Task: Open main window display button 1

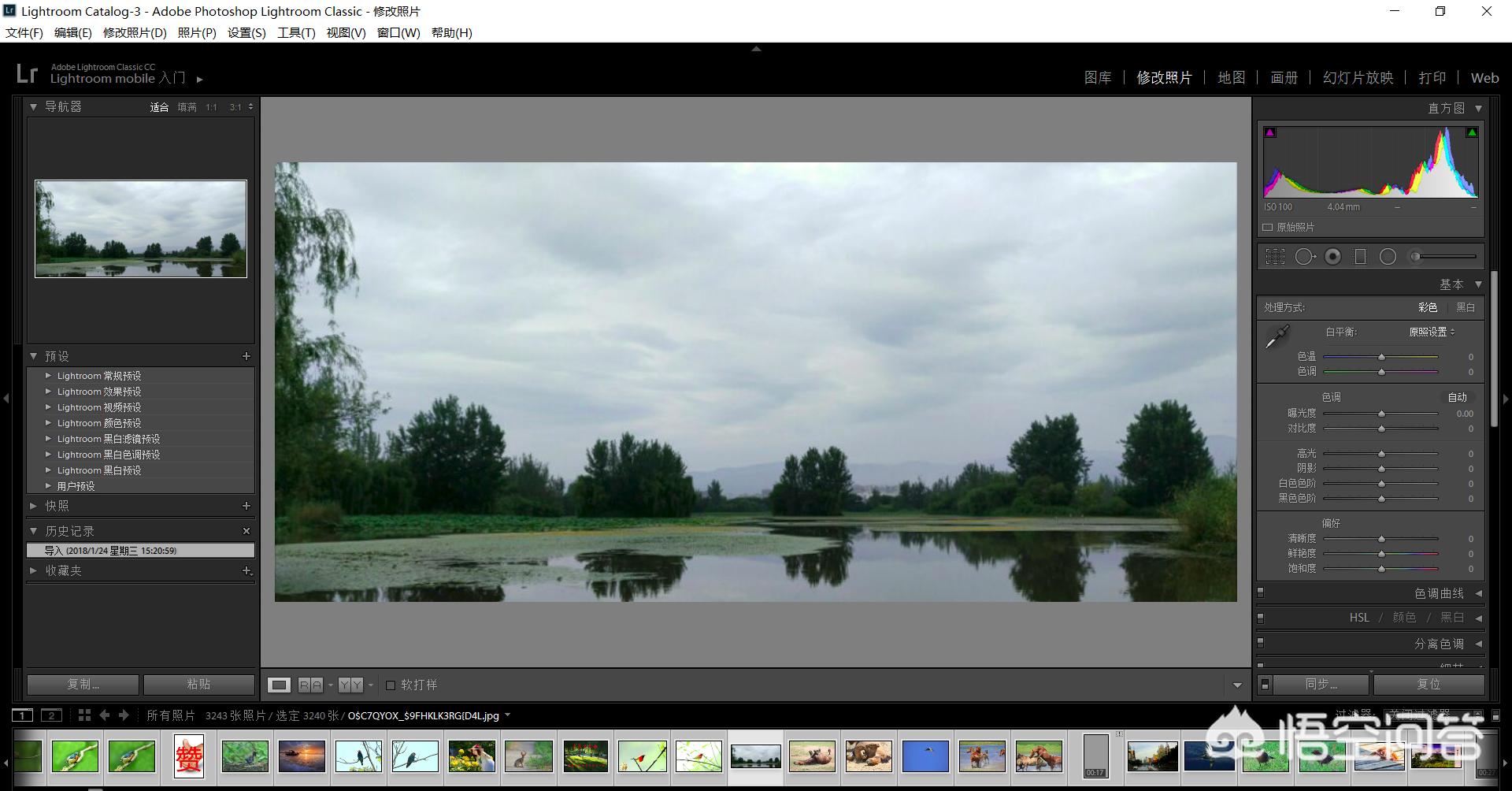Action: pos(22,715)
